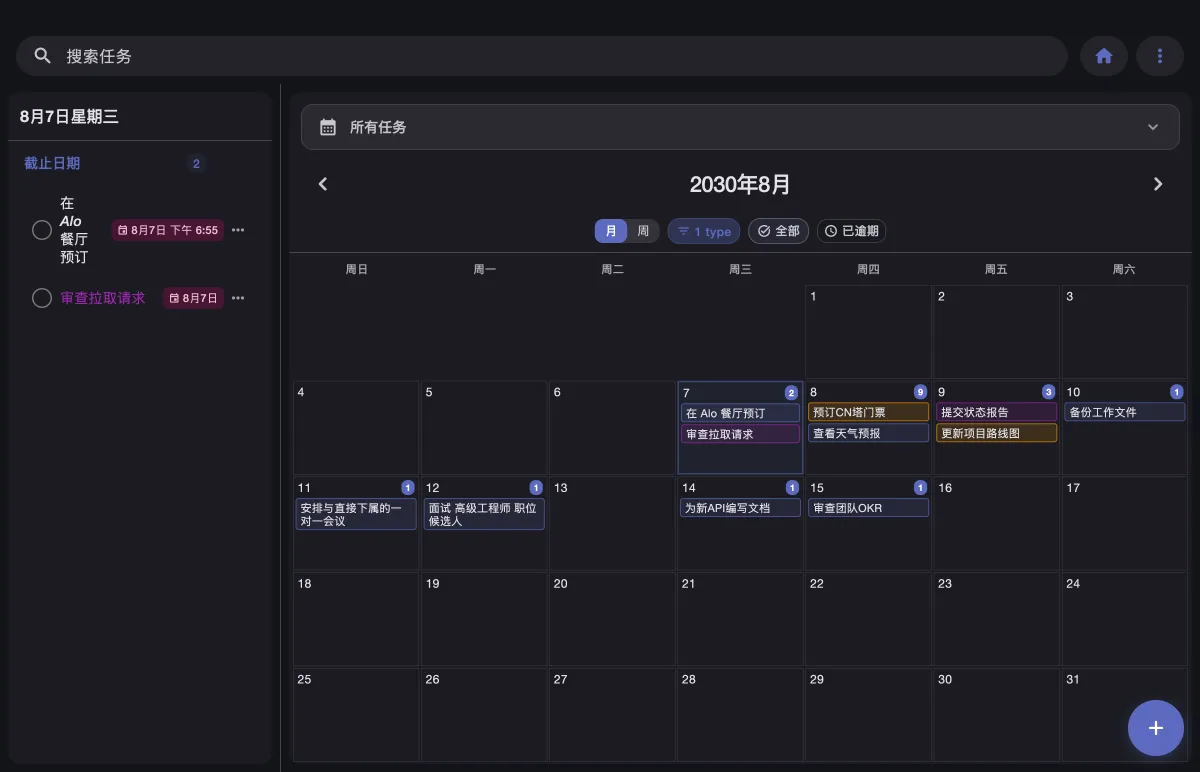Image resolution: width=1200 pixels, height=772 pixels.
Task: Click the 8月7日 tag on 审查拉取请求
Action: [x=193, y=298]
